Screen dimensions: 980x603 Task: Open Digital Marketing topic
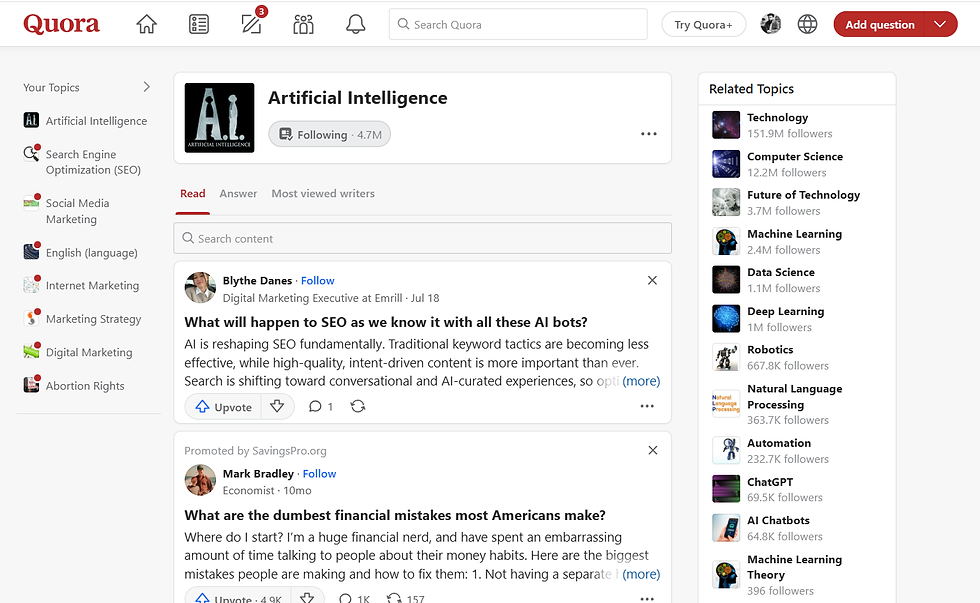click(x=78, y=352)
